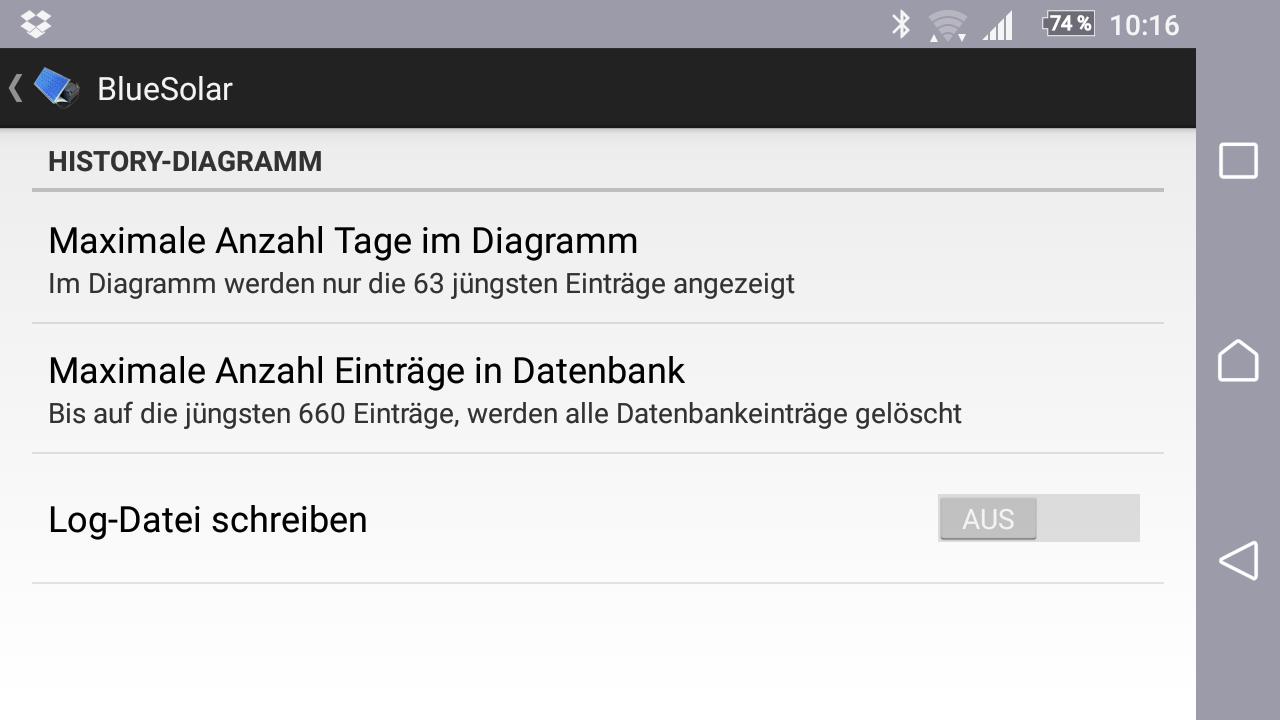Tap the 63 jüngsten Einträge description
This screenshot has width=1280, height=720.
click(x=421, y=284)
